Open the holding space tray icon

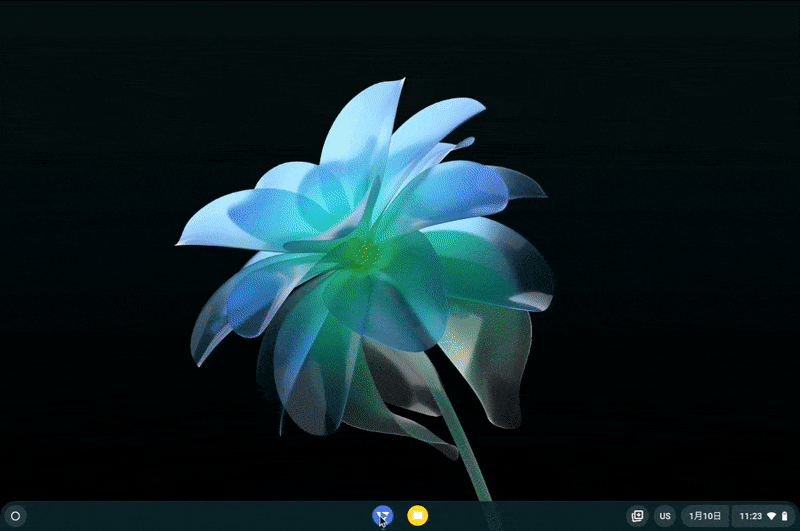pyautogui.click(x=637, y=516)
